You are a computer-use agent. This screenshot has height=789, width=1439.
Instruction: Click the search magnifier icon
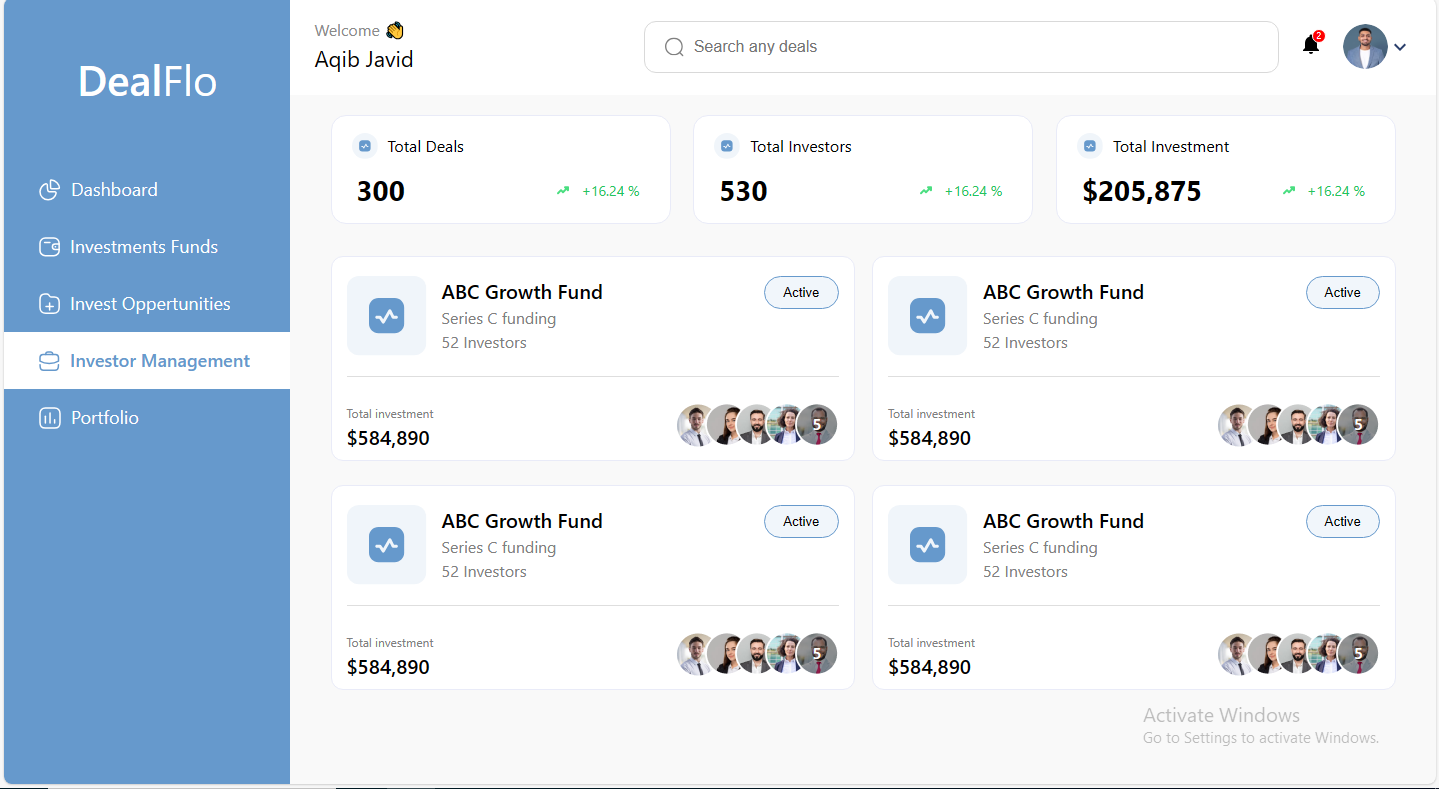pos(674,47)
